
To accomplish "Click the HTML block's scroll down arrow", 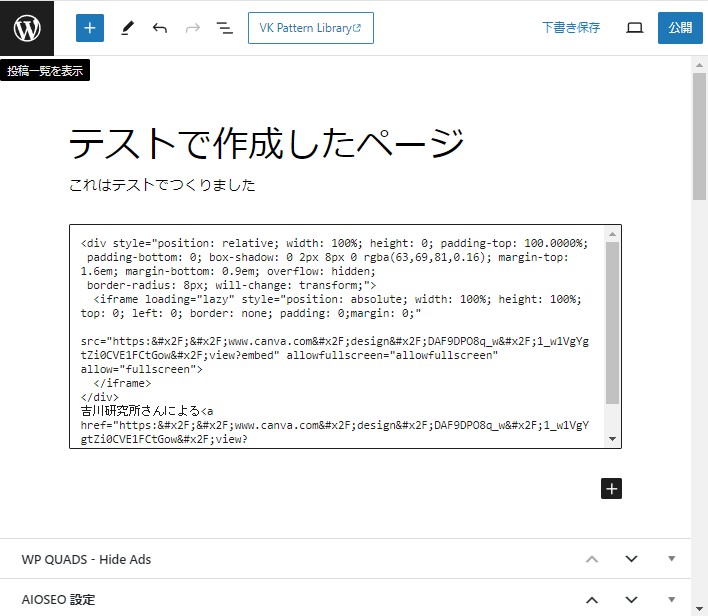I will point(612,438).
